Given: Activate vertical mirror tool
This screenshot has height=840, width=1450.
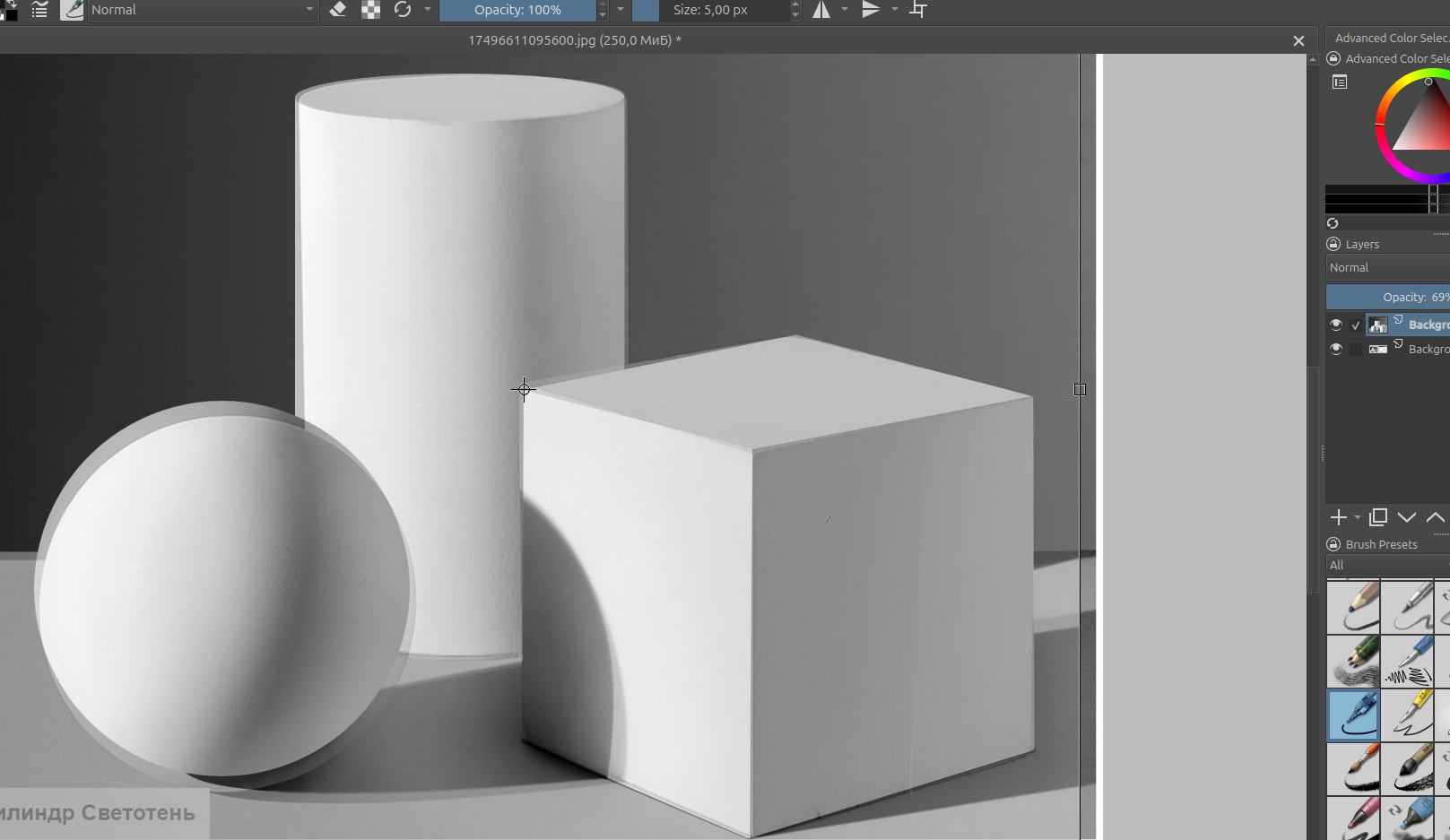Looking at the screenshot, I should coord(870,10).
